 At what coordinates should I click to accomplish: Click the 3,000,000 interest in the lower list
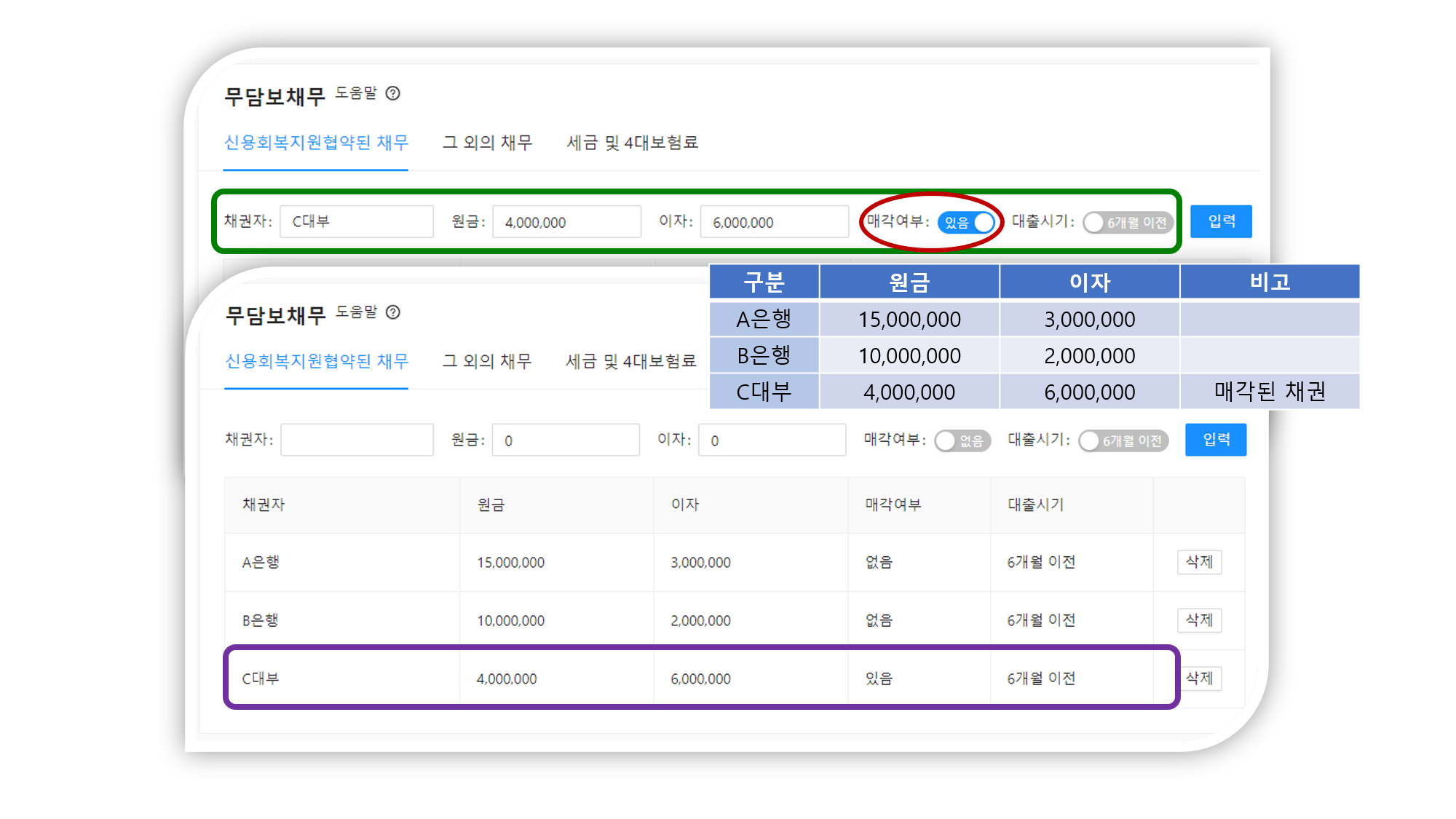coord(700,563)
